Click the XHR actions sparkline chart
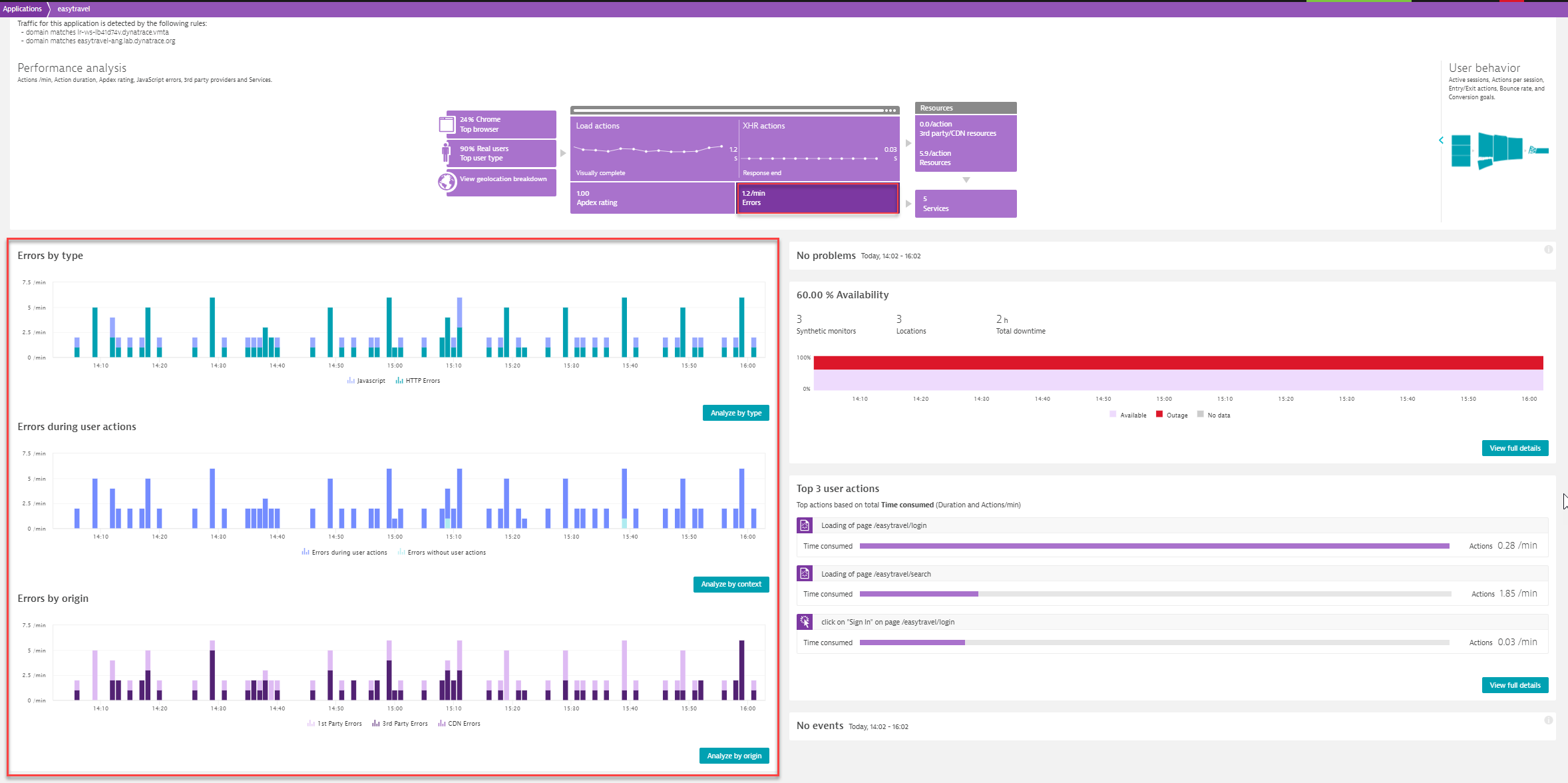 pos(811,158)
